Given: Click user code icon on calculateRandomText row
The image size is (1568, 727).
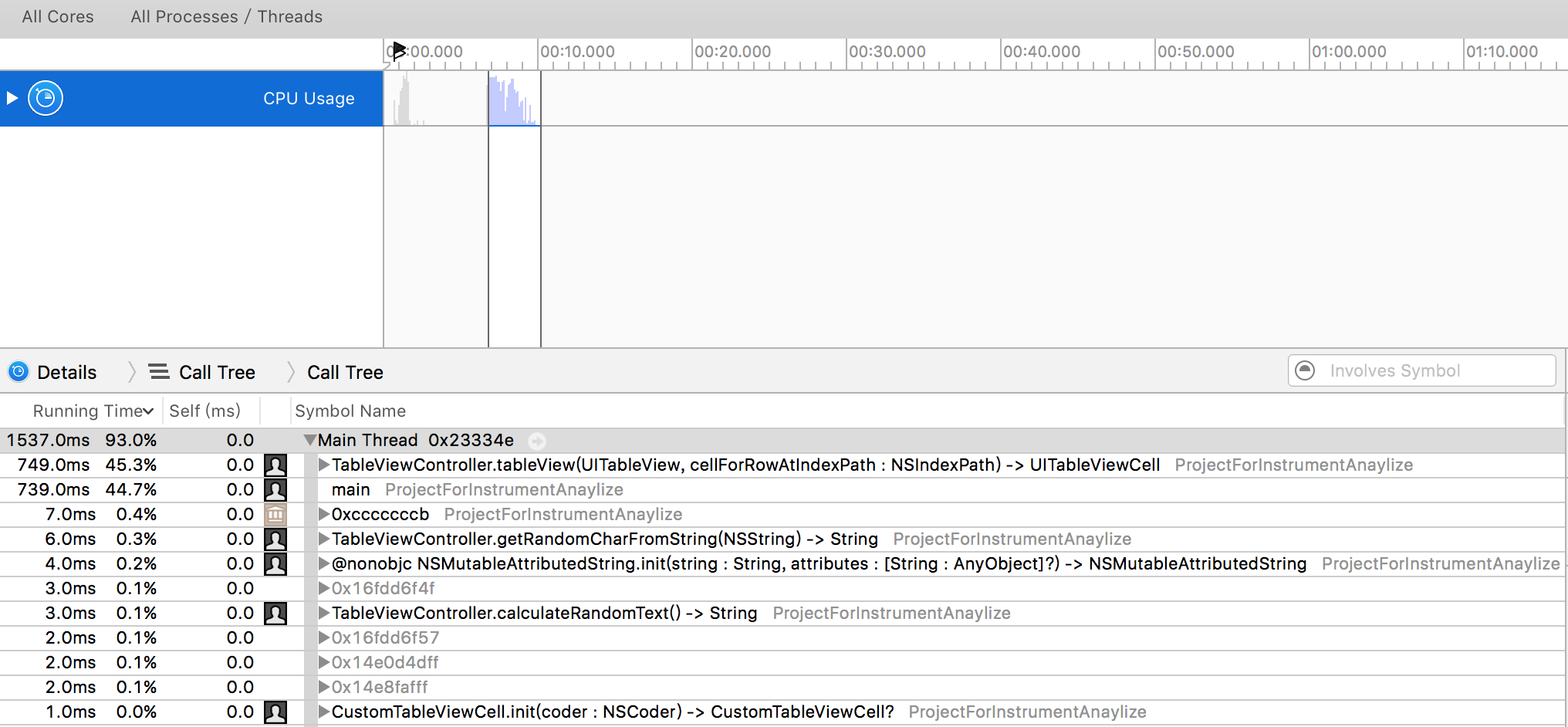Looking at the screenshot, I should pyautogui.click(x=275, y=613).
